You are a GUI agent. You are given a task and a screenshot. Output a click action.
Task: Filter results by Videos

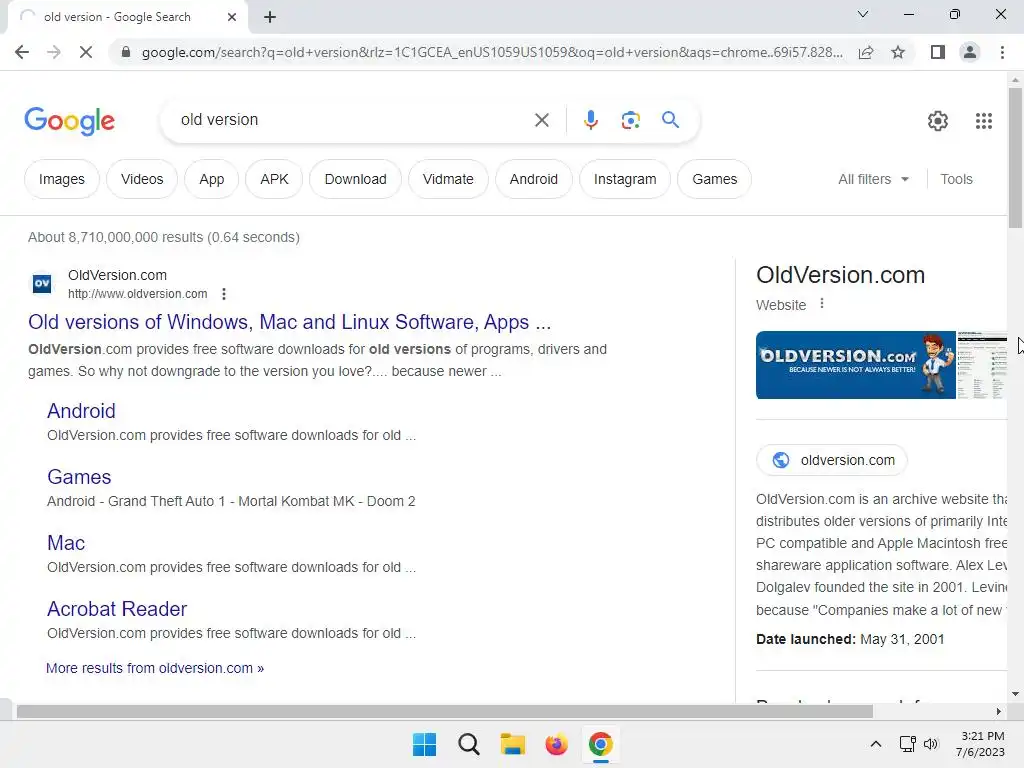[142, 179]
